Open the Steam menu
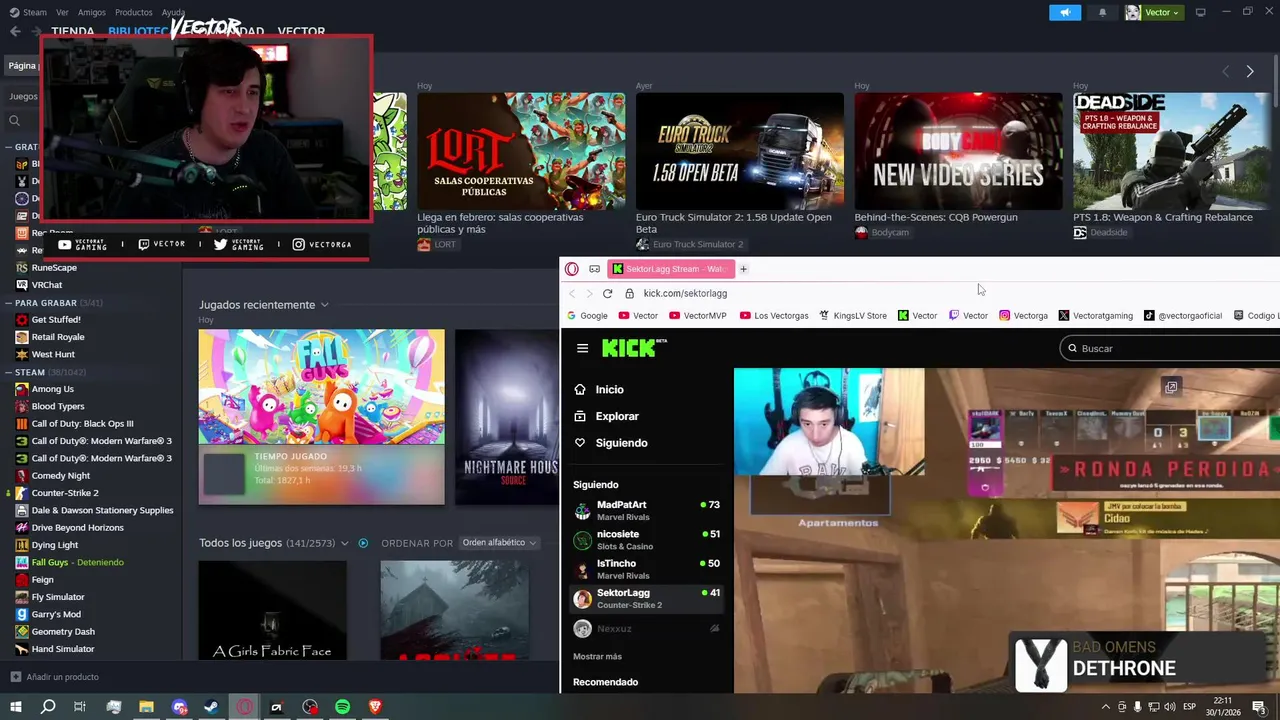 point(28,12)
